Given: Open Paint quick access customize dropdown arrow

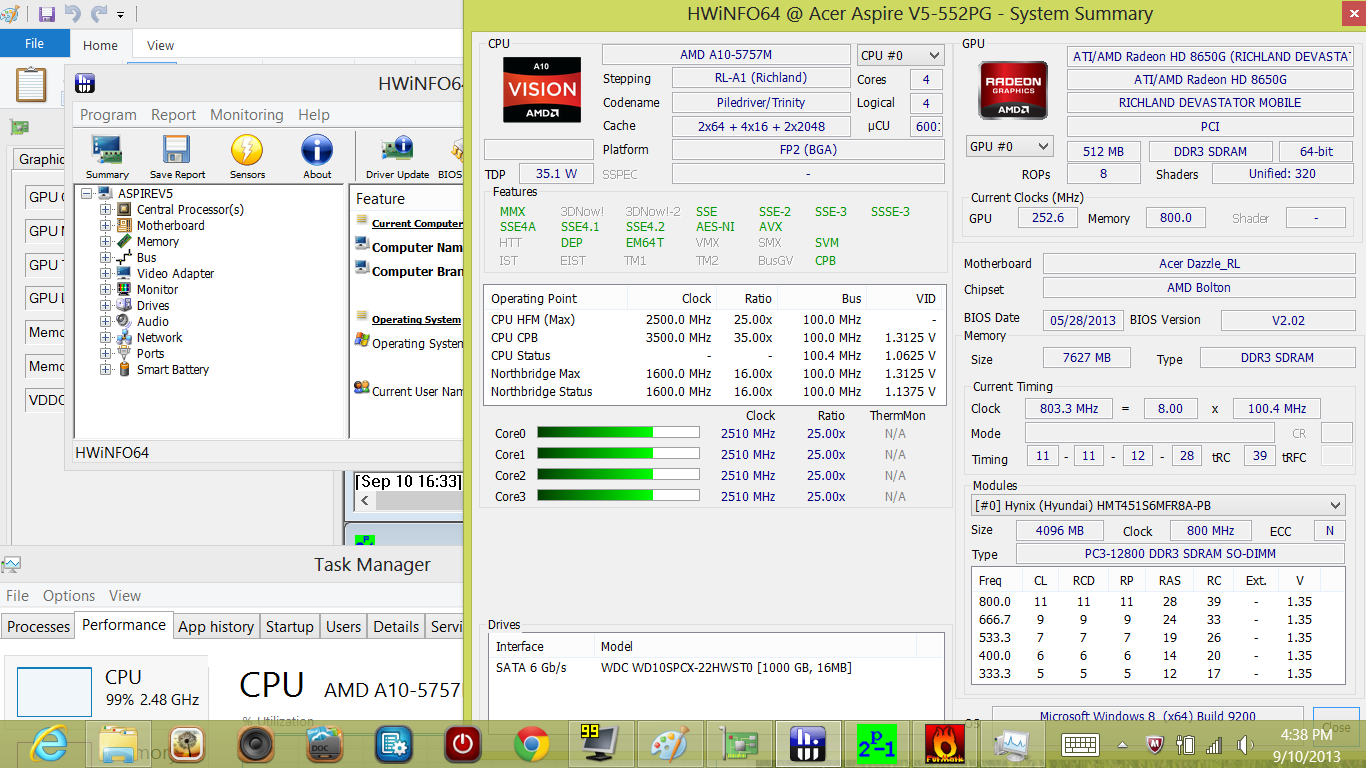Looking at the screenshot, I should [x=121, y=15].
